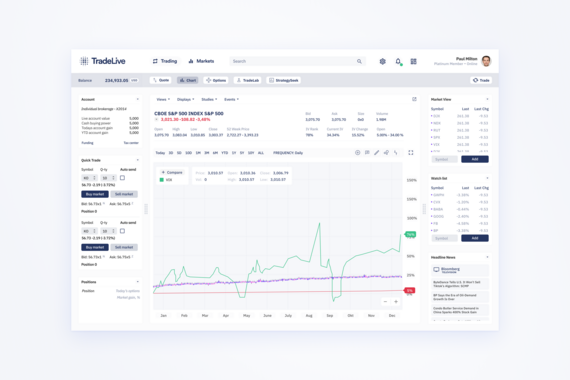Adjust first quick trade Q-ty stepper
Viewport: 570px width, 380px height.
pyautogui.click(x=113, y=178)
